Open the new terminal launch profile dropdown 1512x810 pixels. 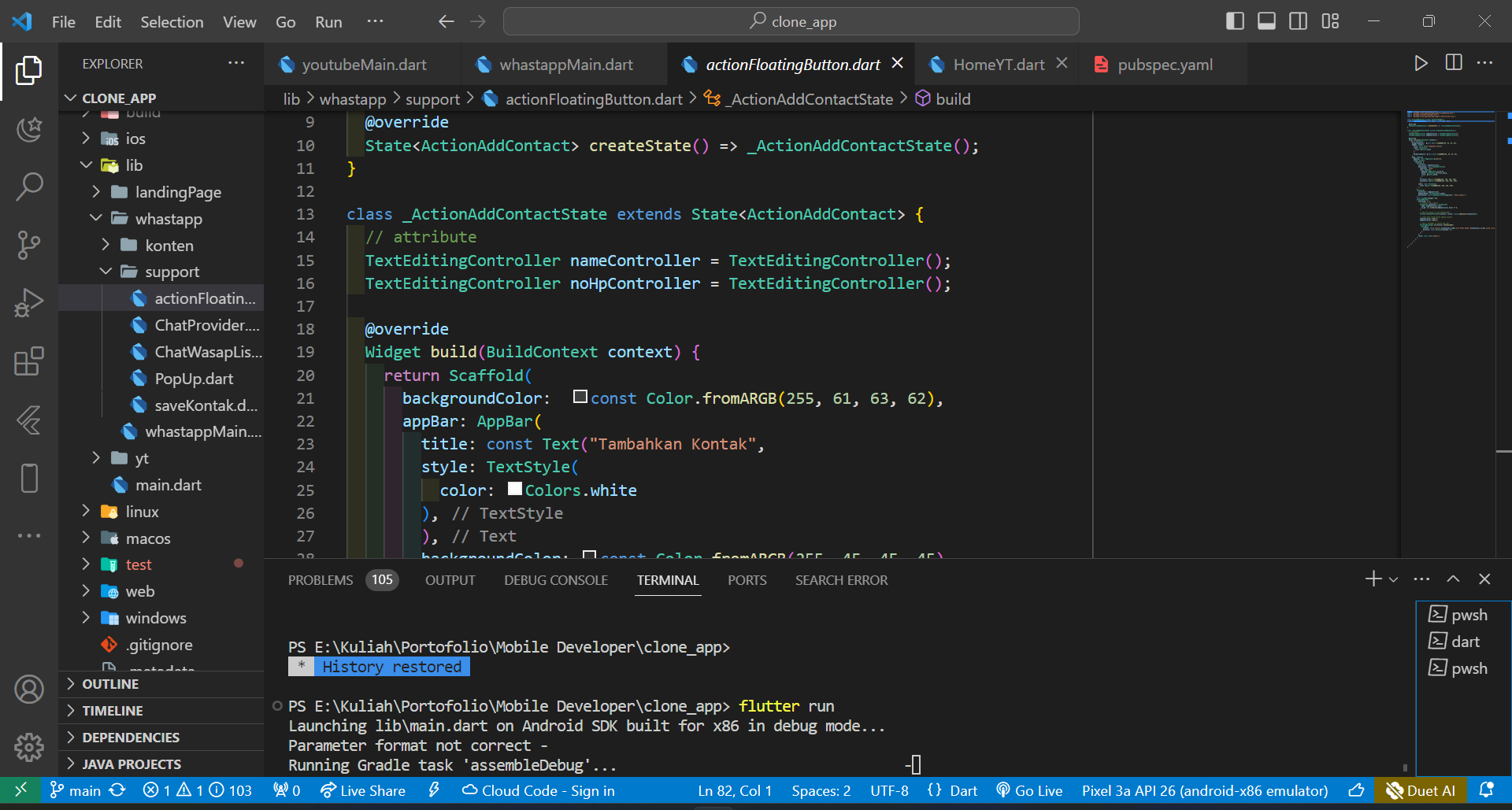point(1394,579)
